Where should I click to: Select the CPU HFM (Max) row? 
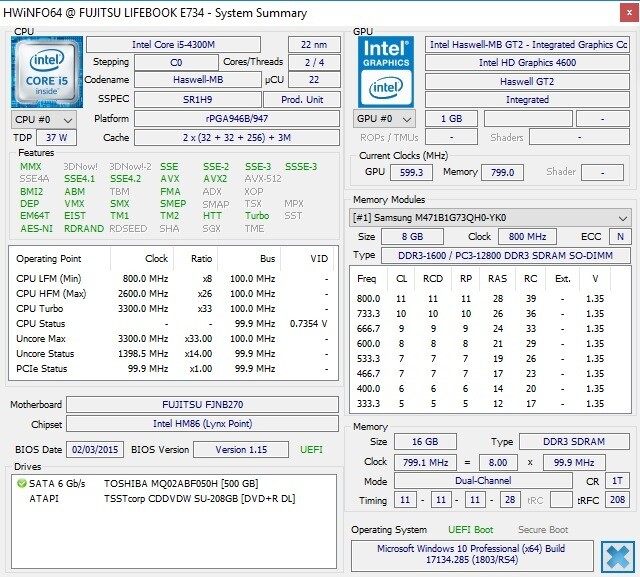pyautogui.click(x=173, y=294)
